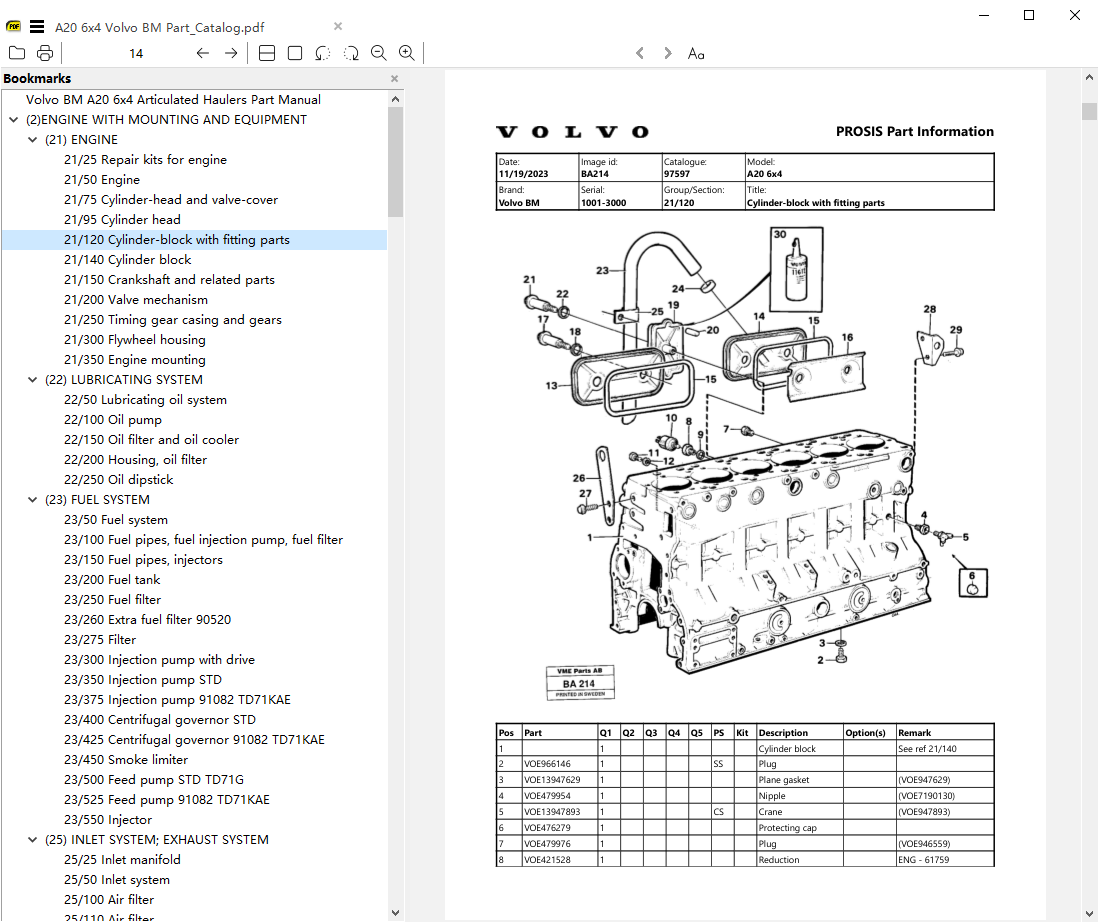Open bookmark 23/450 Smoke limiter
The width and height of the screenshot is (1099, 923).
[x=126, y=760]
